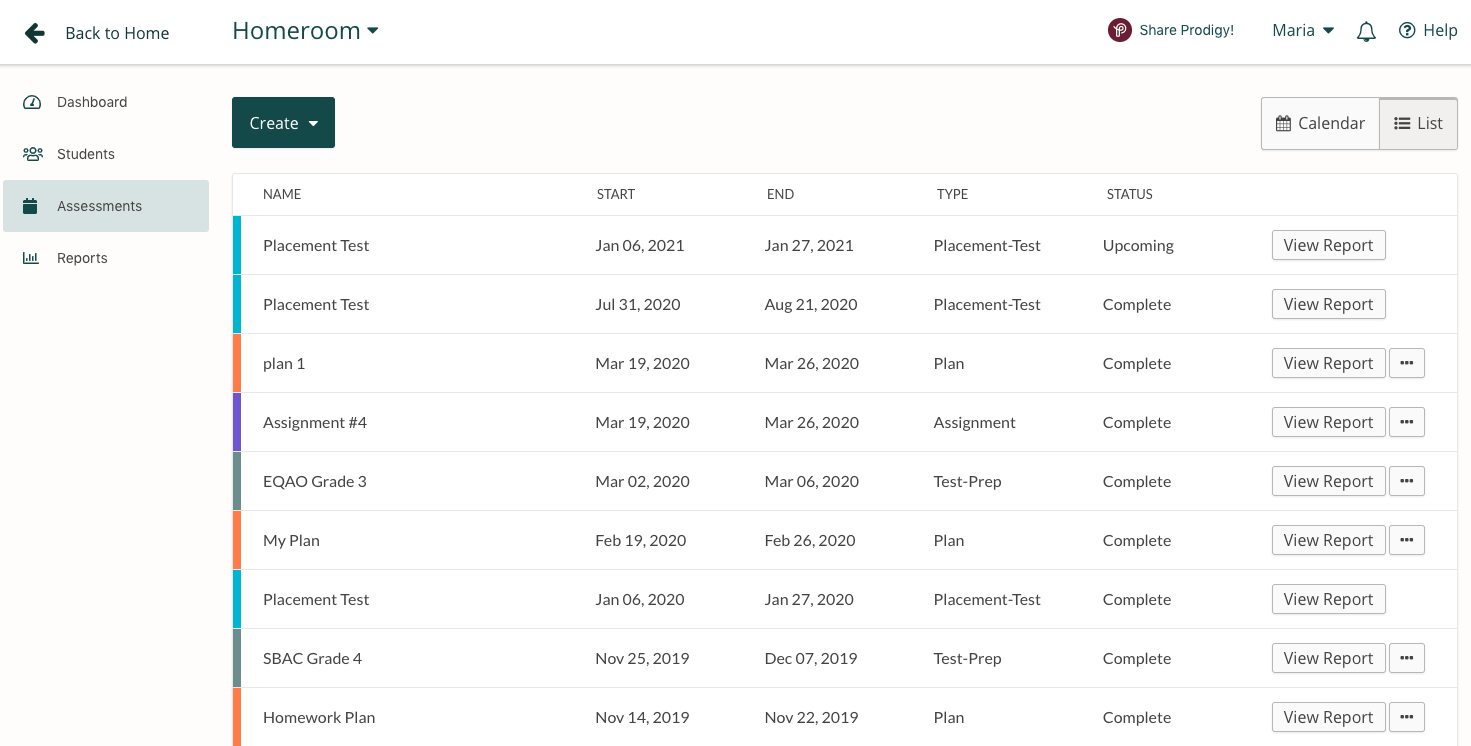This screenshot has width=1471, height=746.
Task: Open Help using the question mark icon
Action: coord(1409,30)
